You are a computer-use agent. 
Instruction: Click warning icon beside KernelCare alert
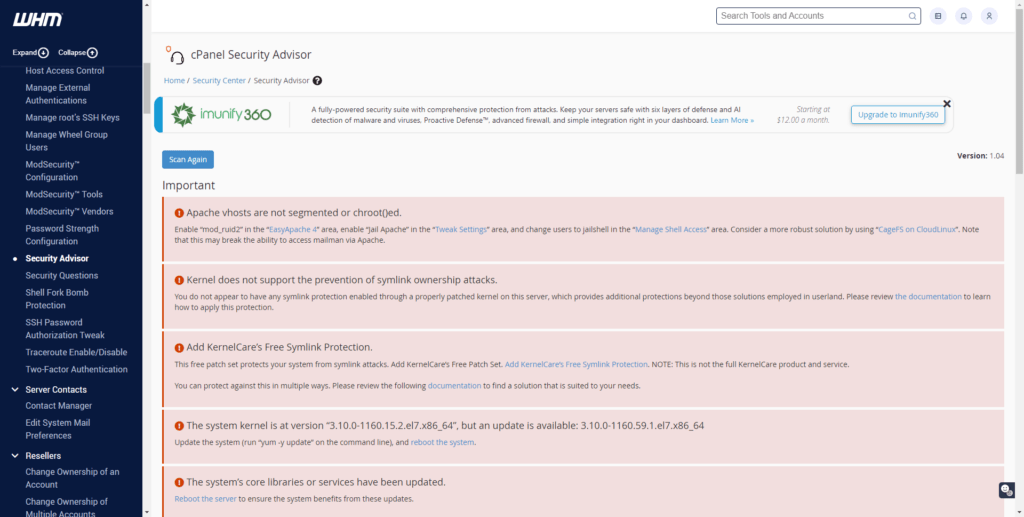[x=179, y=347]
